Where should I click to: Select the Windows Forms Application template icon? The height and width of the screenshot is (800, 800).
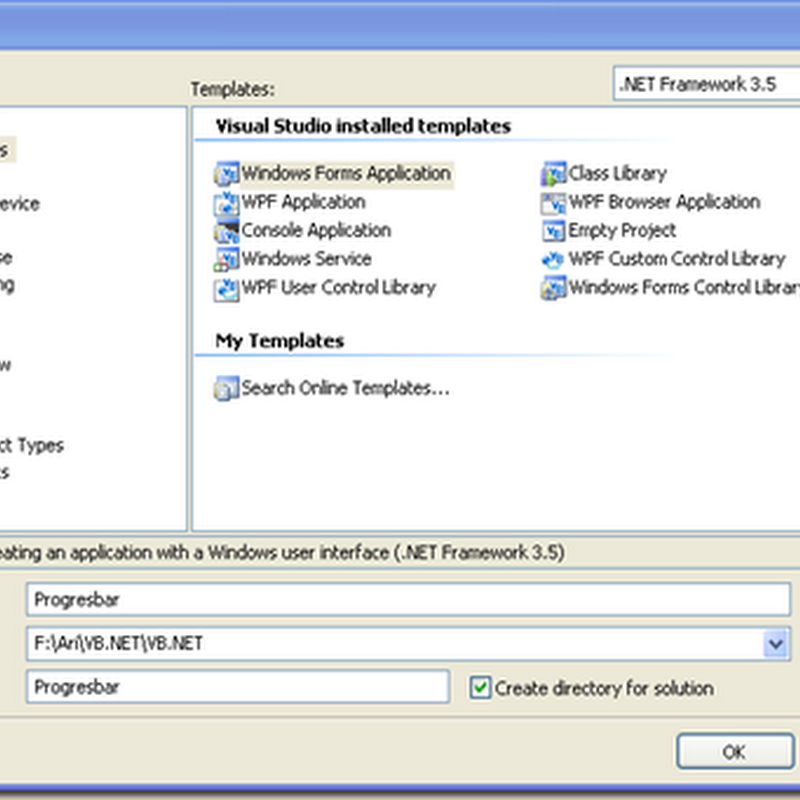(x=227, y=174)
